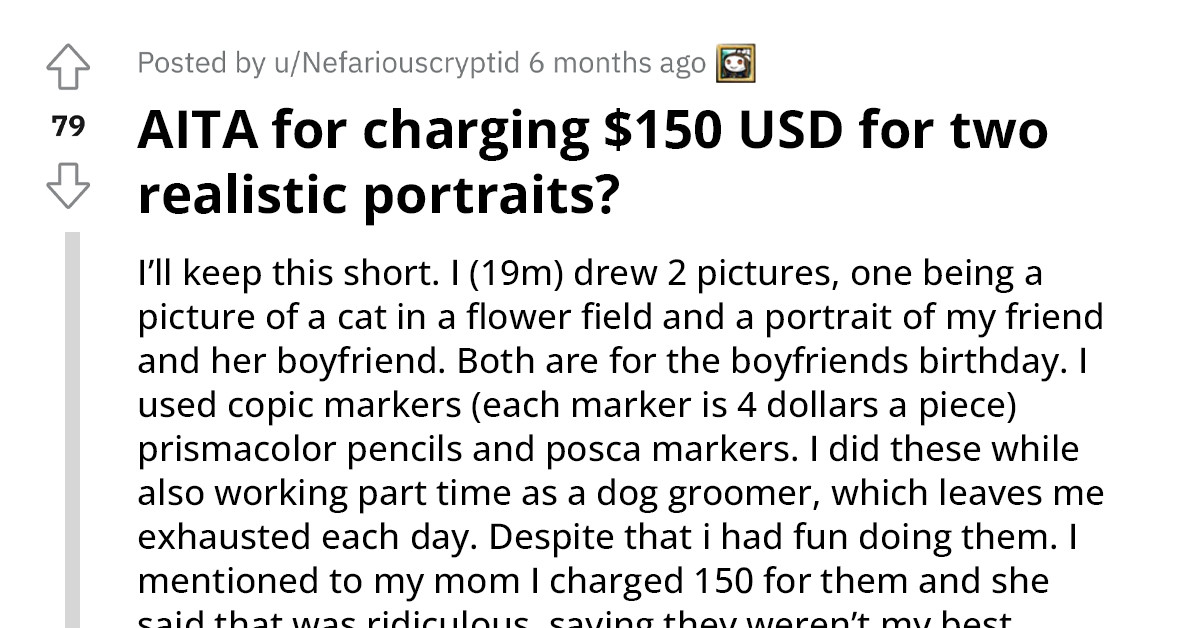The width and height of the screenshot is (1200, 628).
Task: Select the downward arrow below the score
Action: [69, 185]
